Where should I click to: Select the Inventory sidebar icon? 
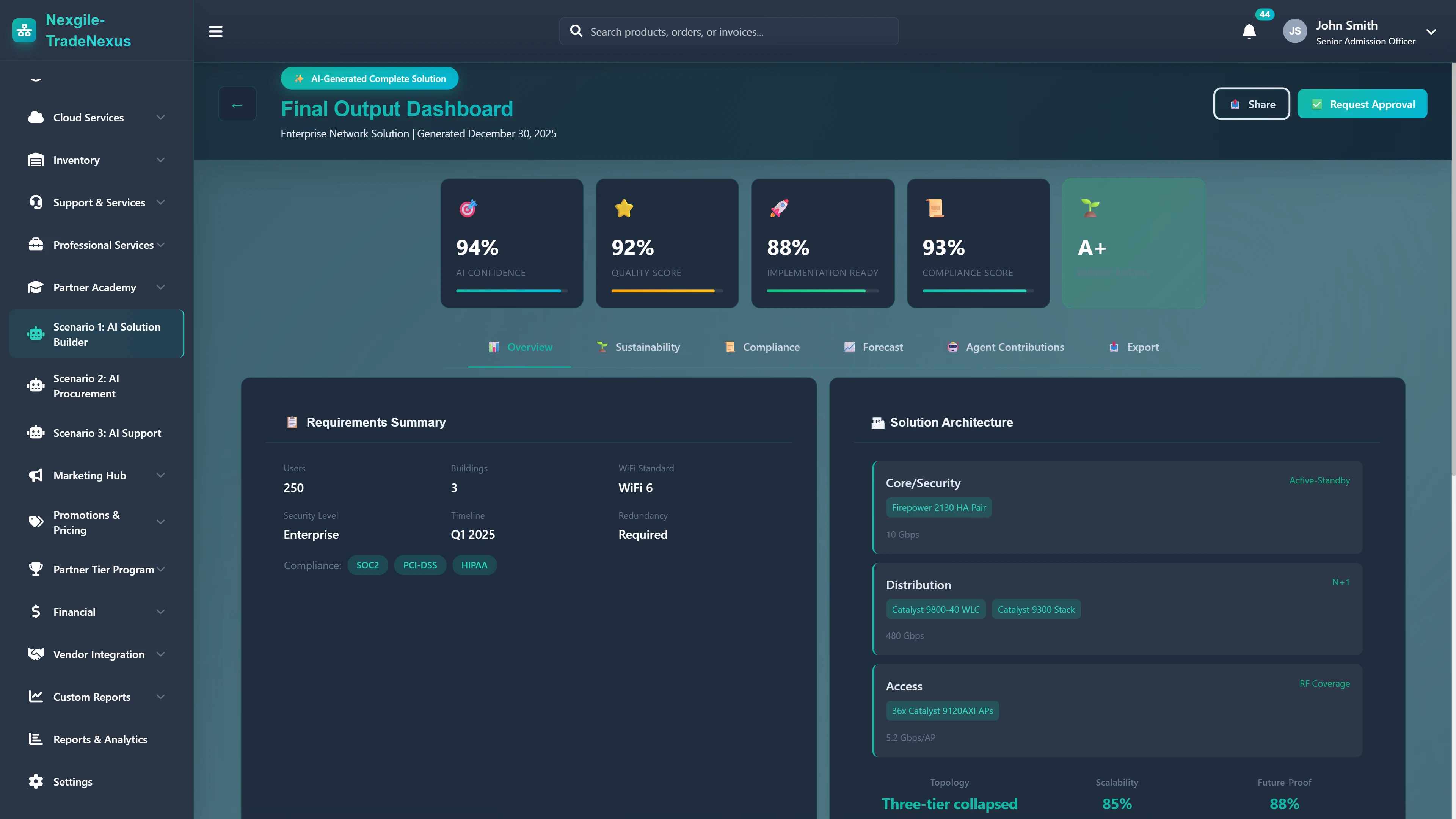point(36,159)
